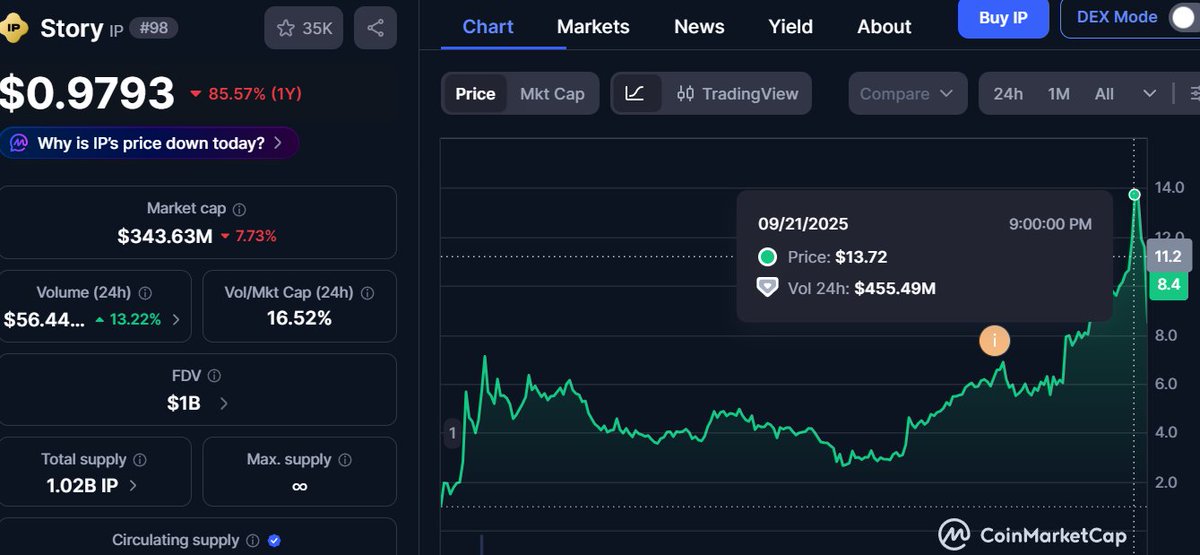Viewport: 1200px width, 555px height.
Task: Click Total supply info icon
Action: coord(140,460)
